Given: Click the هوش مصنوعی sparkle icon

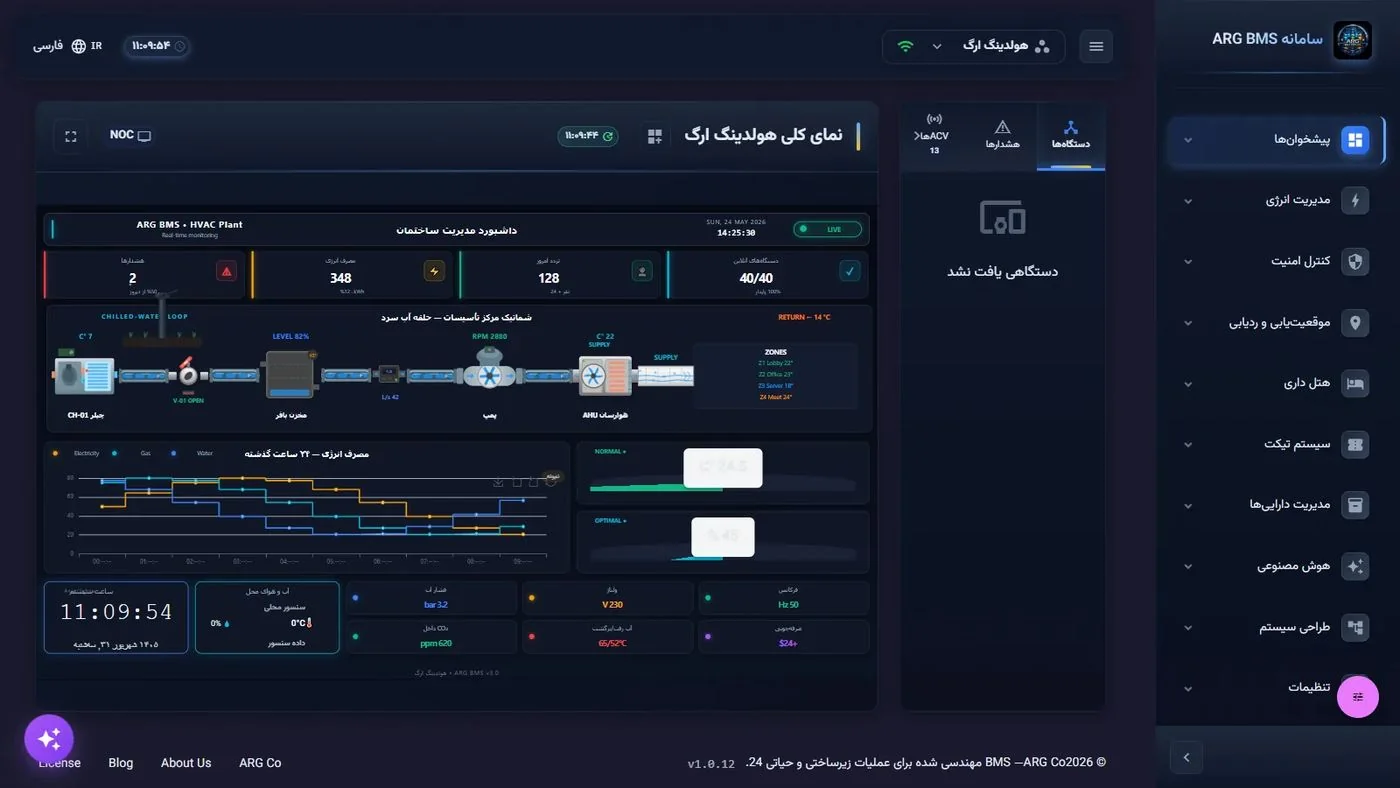Looking at the screenshot, I should click(x=1355, y=566).
